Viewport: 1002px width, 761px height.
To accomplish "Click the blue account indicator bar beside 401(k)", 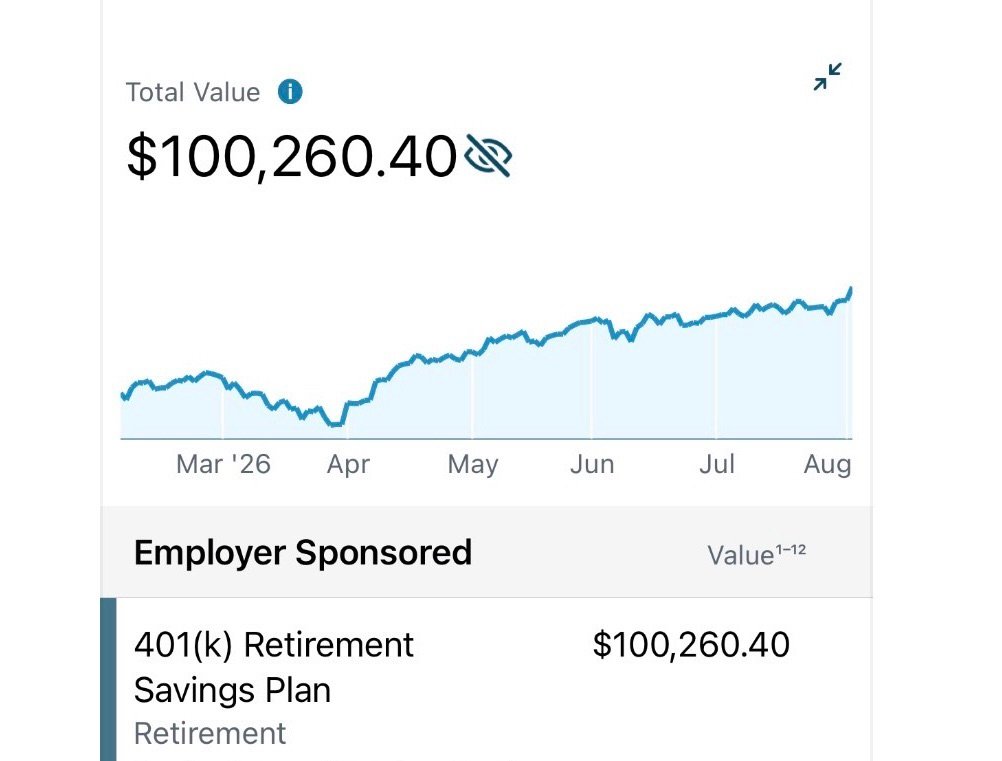I will (x=109, y=680).
